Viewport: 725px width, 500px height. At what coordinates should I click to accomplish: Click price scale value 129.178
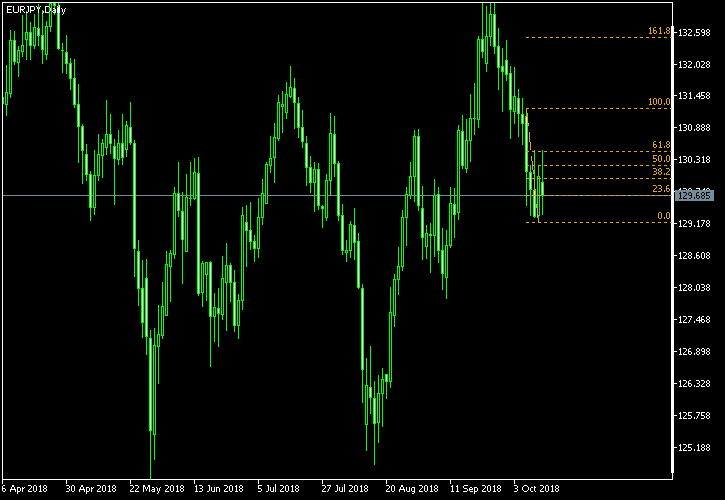coord(694,224)
